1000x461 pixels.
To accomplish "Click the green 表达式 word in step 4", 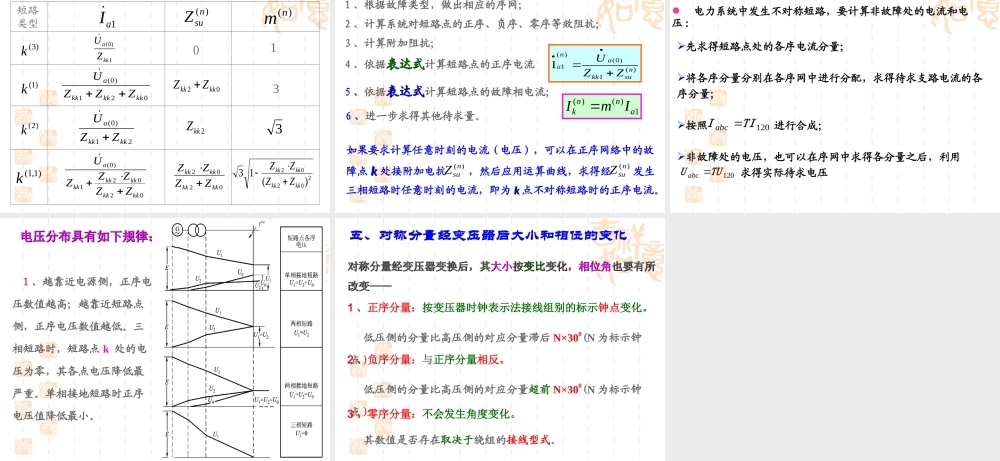I will (406, 64).
